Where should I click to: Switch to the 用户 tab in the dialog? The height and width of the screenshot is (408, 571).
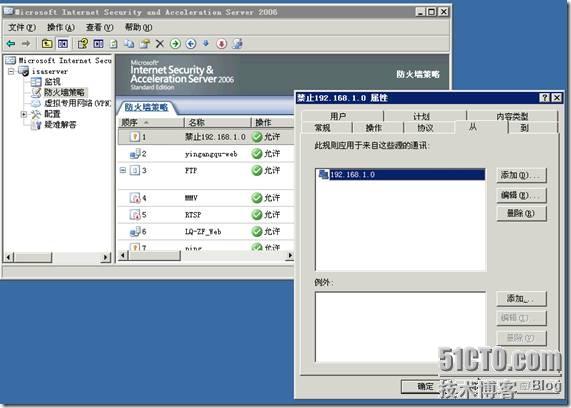pyautogui.click(x=339, y=116)
